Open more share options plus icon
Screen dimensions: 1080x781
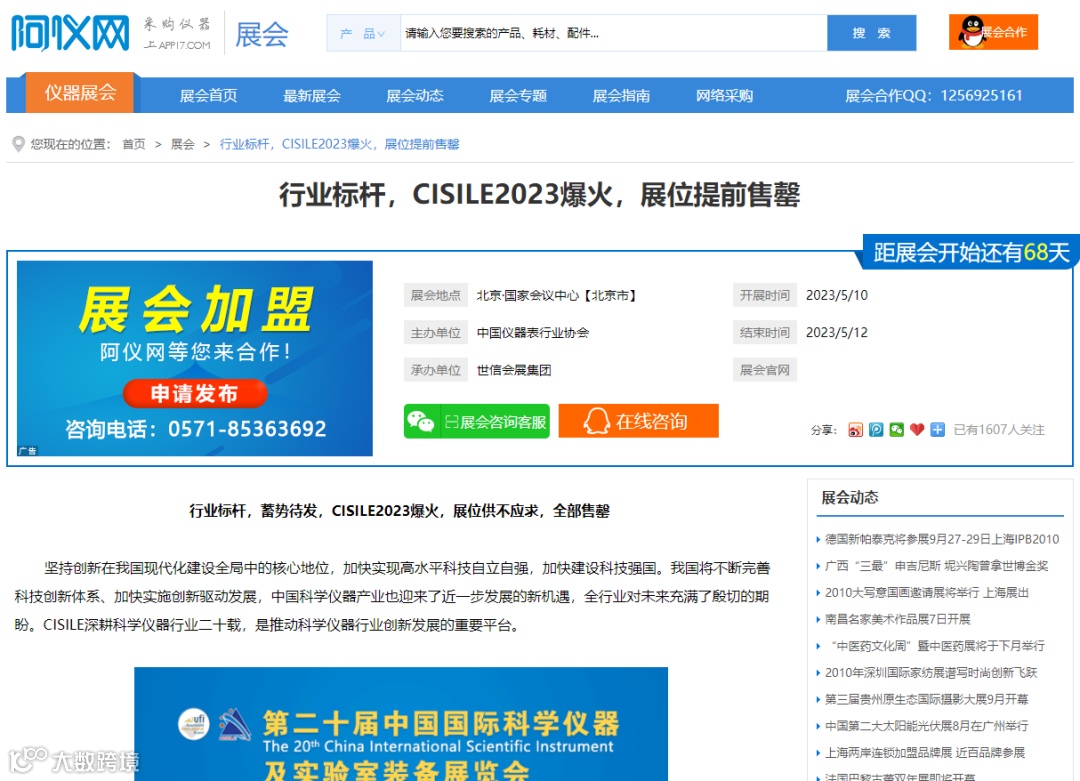[x=937, y=430]
